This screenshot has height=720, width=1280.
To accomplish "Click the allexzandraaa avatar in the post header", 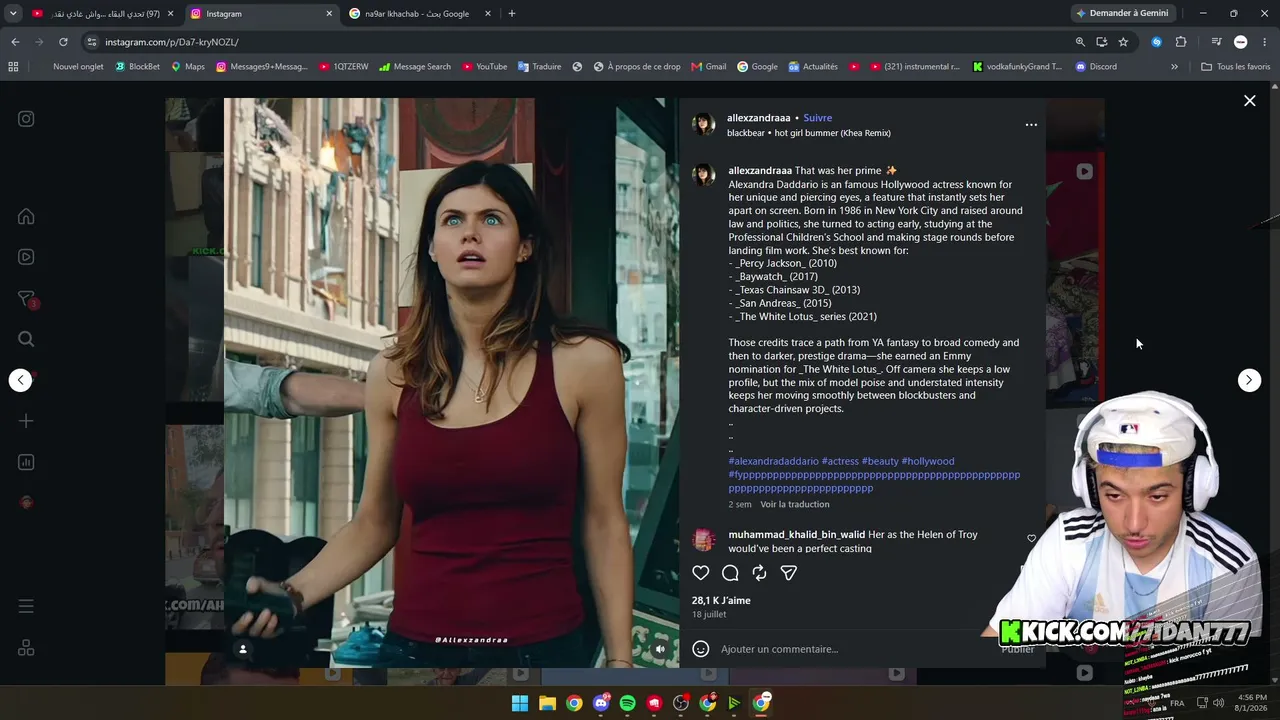I will (x=704, y=125).
